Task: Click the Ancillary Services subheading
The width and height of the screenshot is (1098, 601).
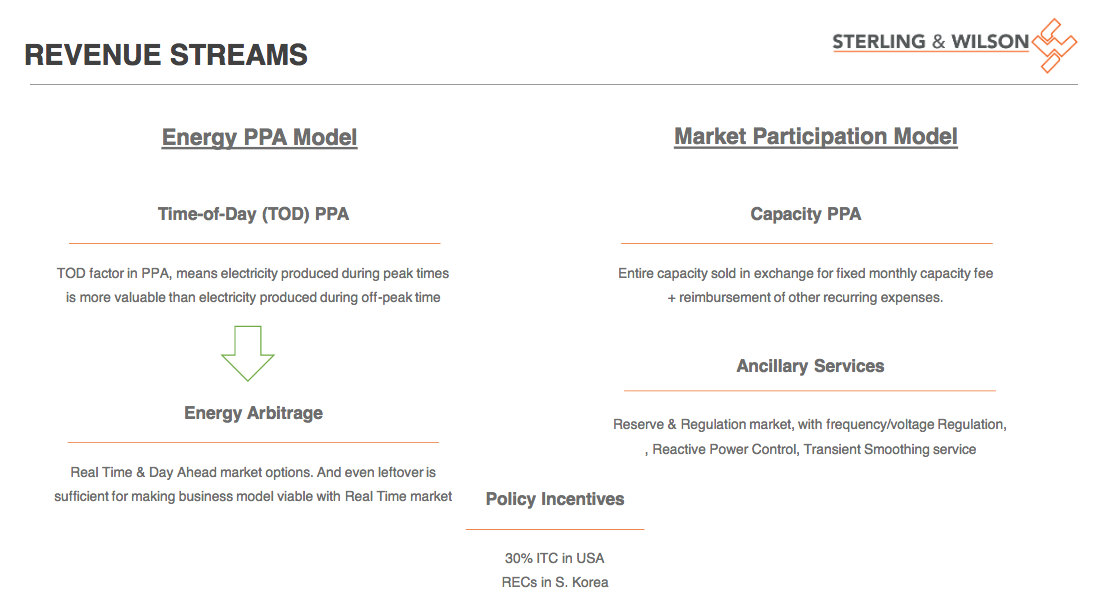Action: (x=810, y=366)
